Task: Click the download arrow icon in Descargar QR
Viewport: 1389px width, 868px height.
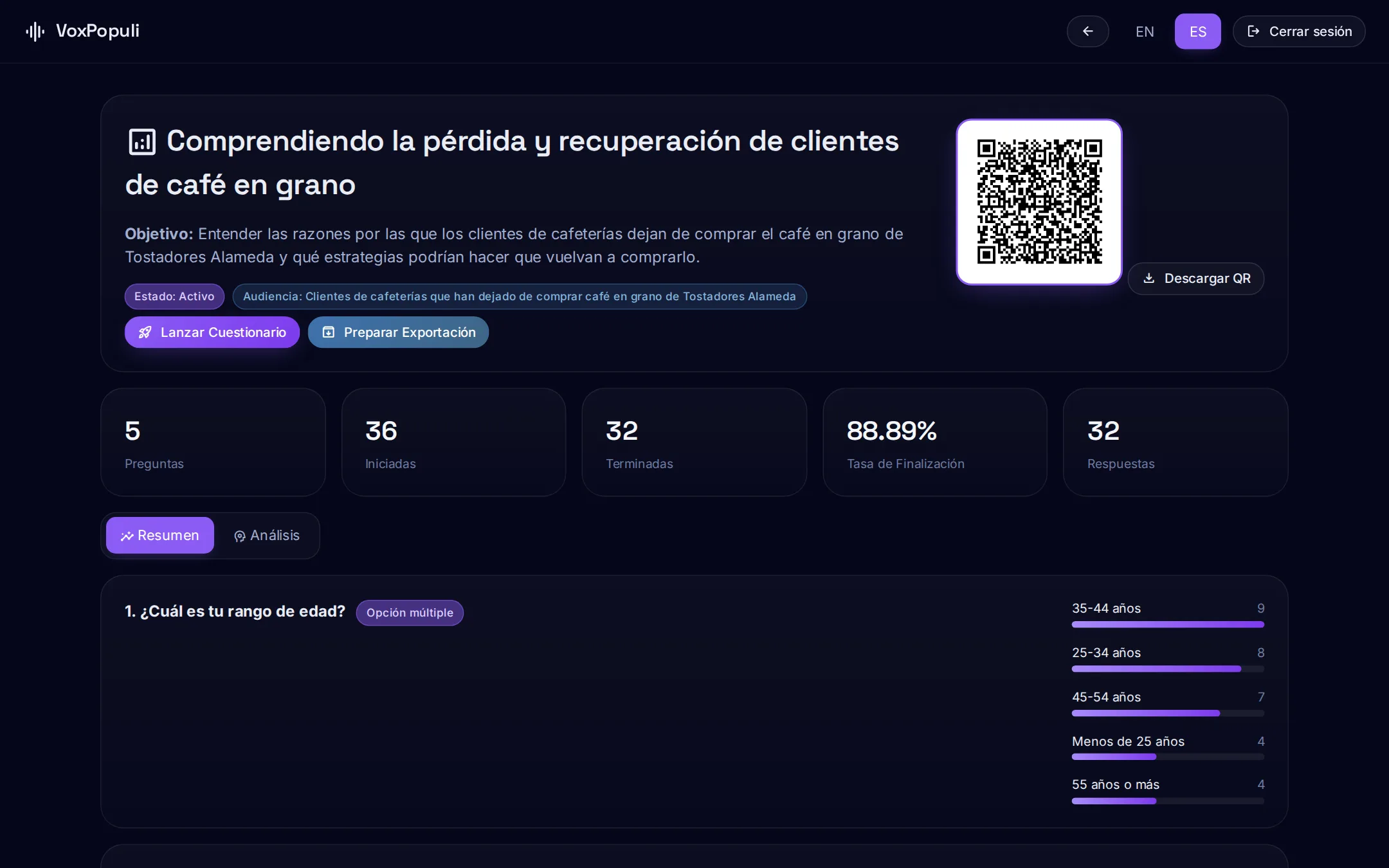Action: (x=1148, y=278)
